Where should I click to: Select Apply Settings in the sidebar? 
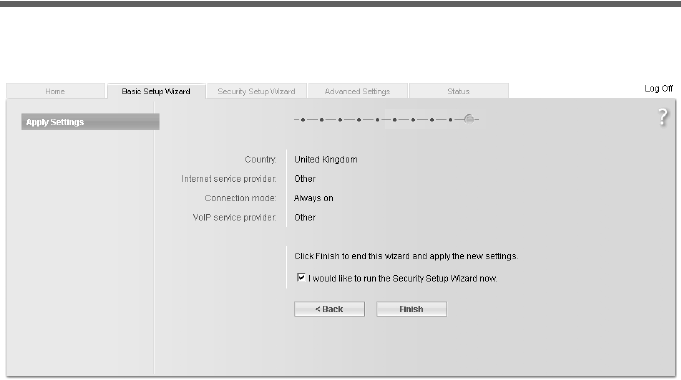(90, 122)
